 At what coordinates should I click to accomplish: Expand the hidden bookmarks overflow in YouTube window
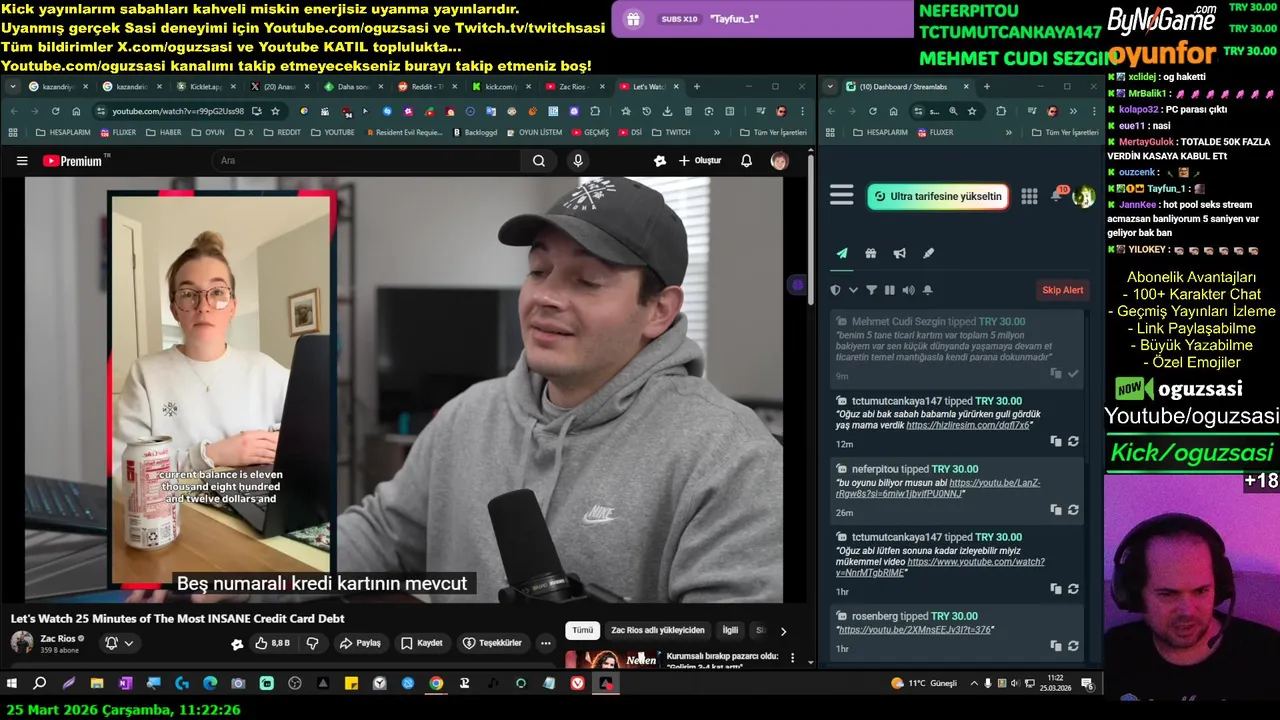716,132
